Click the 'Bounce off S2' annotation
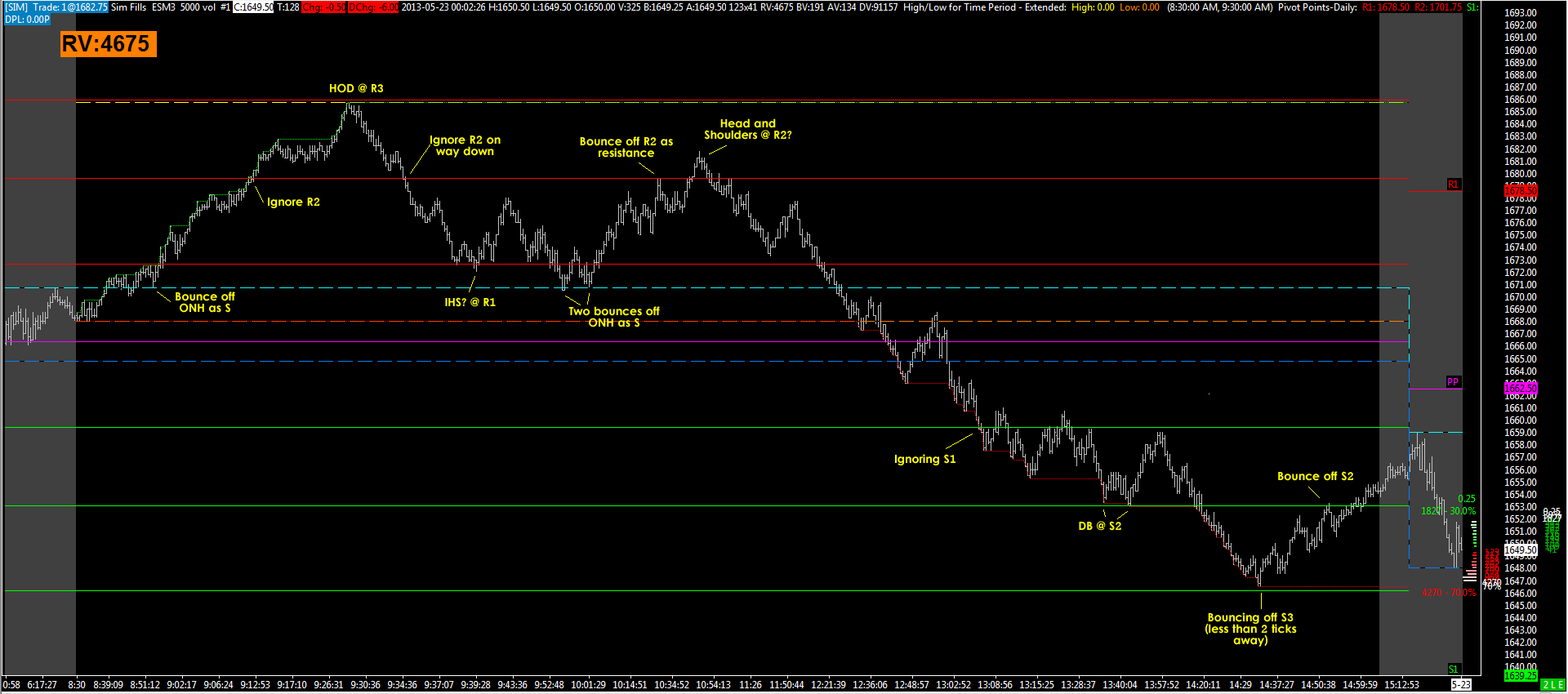Image resolution: width=1568 pixels, height=694 pixels. (1315, 476)
